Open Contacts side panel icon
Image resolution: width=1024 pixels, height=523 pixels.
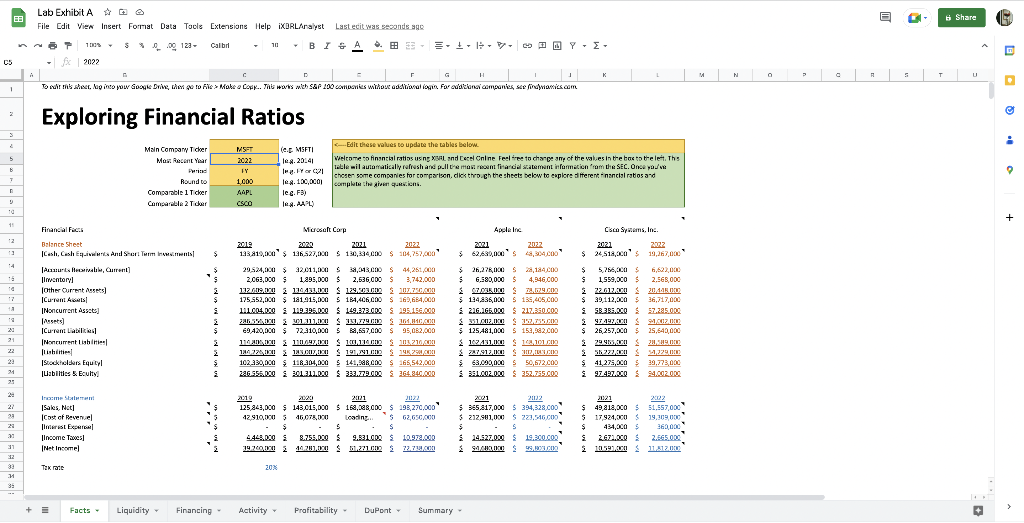[x=1010, y=140]
